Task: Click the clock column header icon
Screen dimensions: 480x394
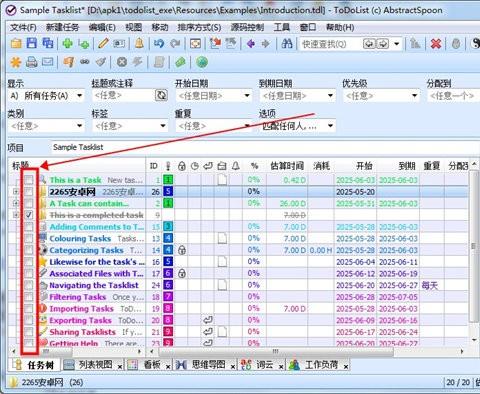Action: [195, 166]
